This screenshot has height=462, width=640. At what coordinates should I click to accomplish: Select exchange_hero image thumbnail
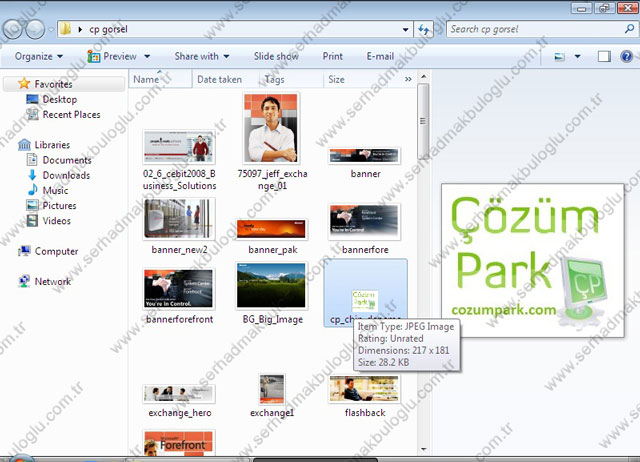pyautogui.click(x=179, y=394)
